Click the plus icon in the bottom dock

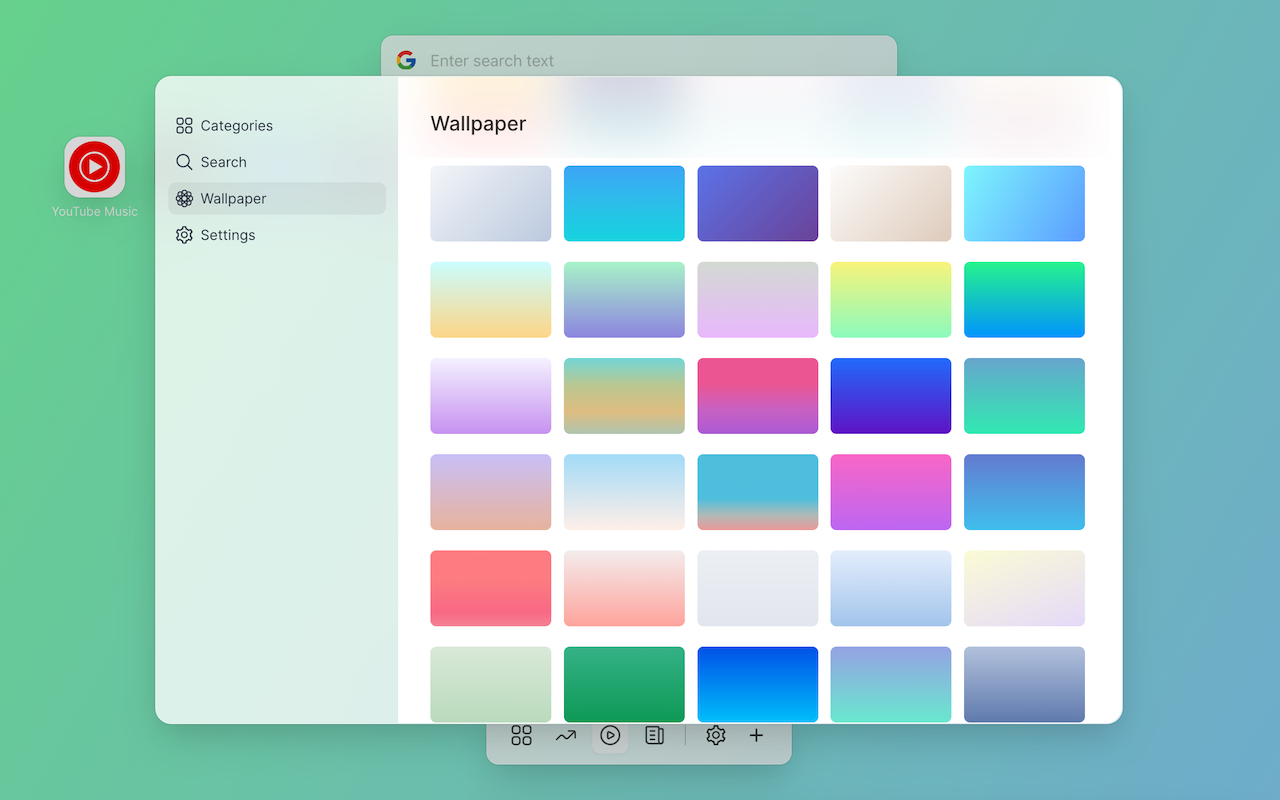(756, 735)
